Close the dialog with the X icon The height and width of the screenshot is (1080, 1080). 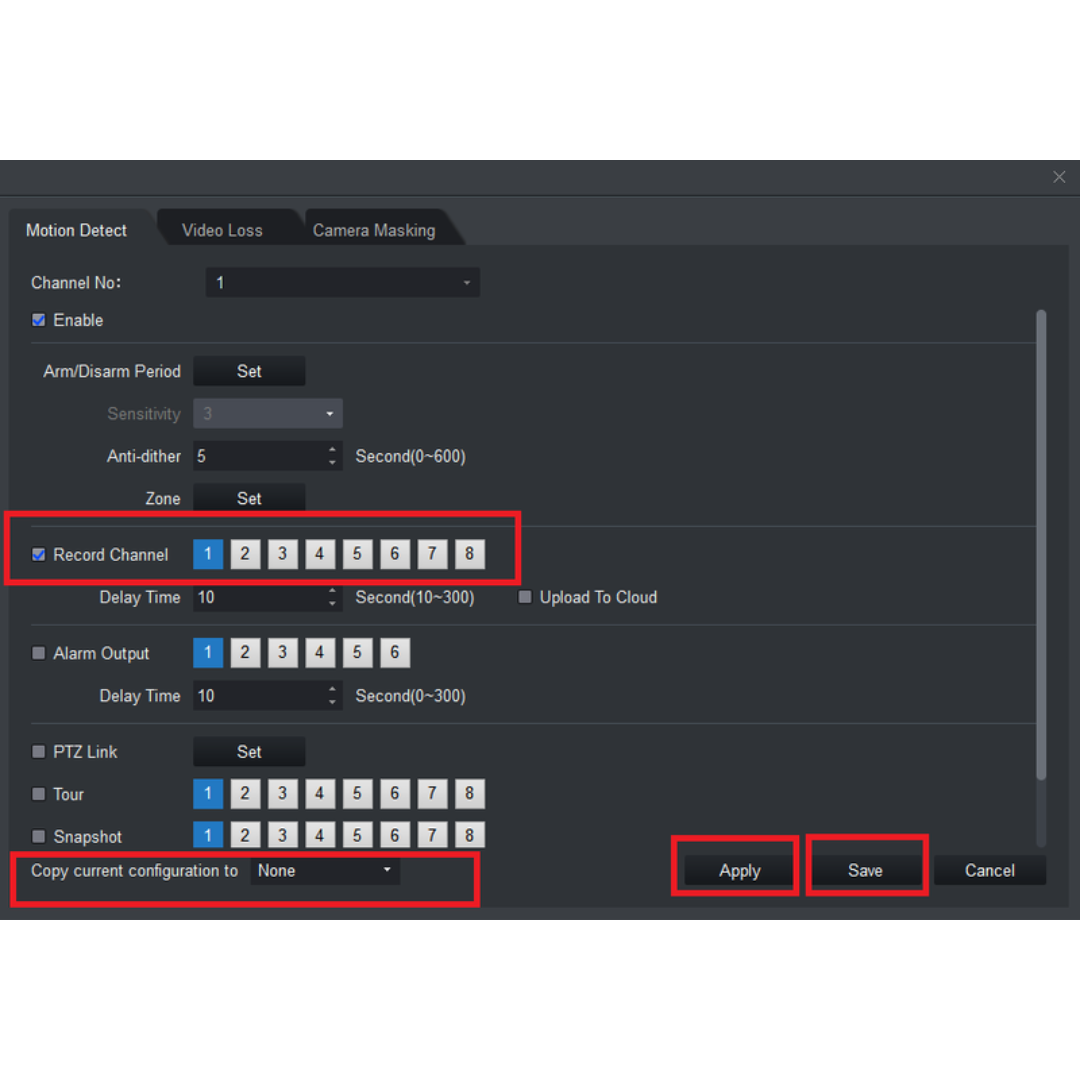click(1059, 177)
